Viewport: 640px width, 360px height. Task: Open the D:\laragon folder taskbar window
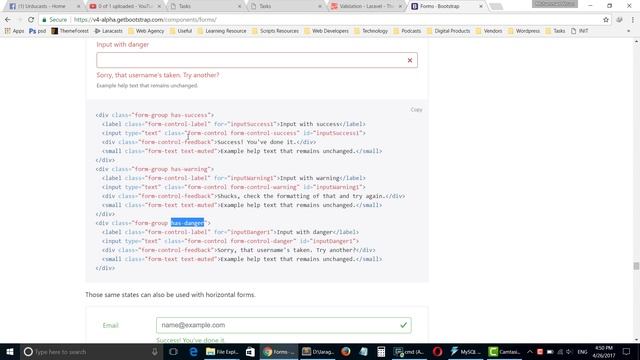click(318, 352)
